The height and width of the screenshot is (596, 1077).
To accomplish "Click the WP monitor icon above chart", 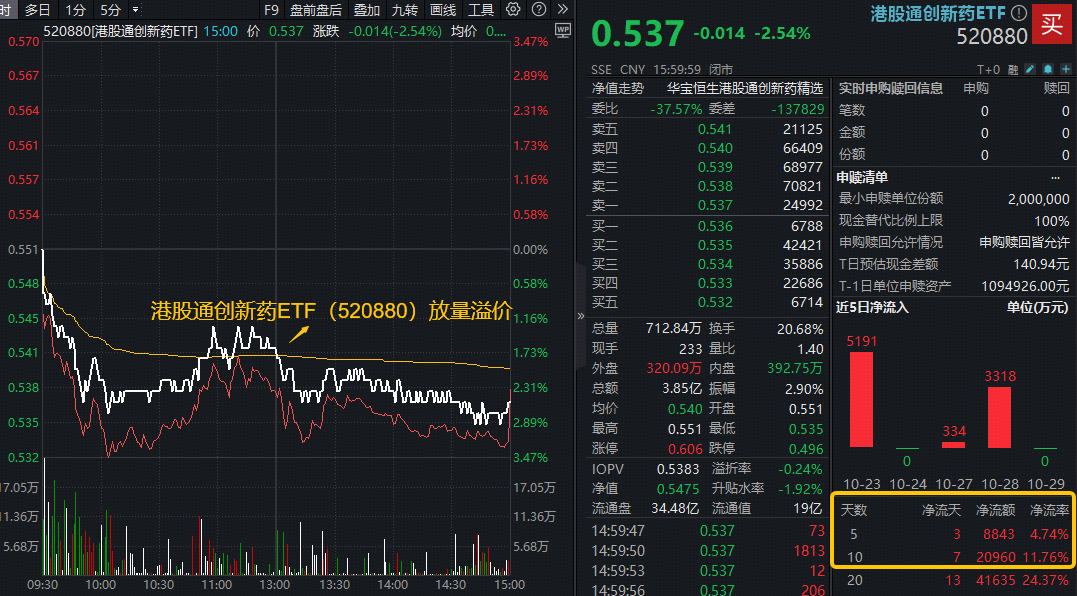I will [563, 30].
